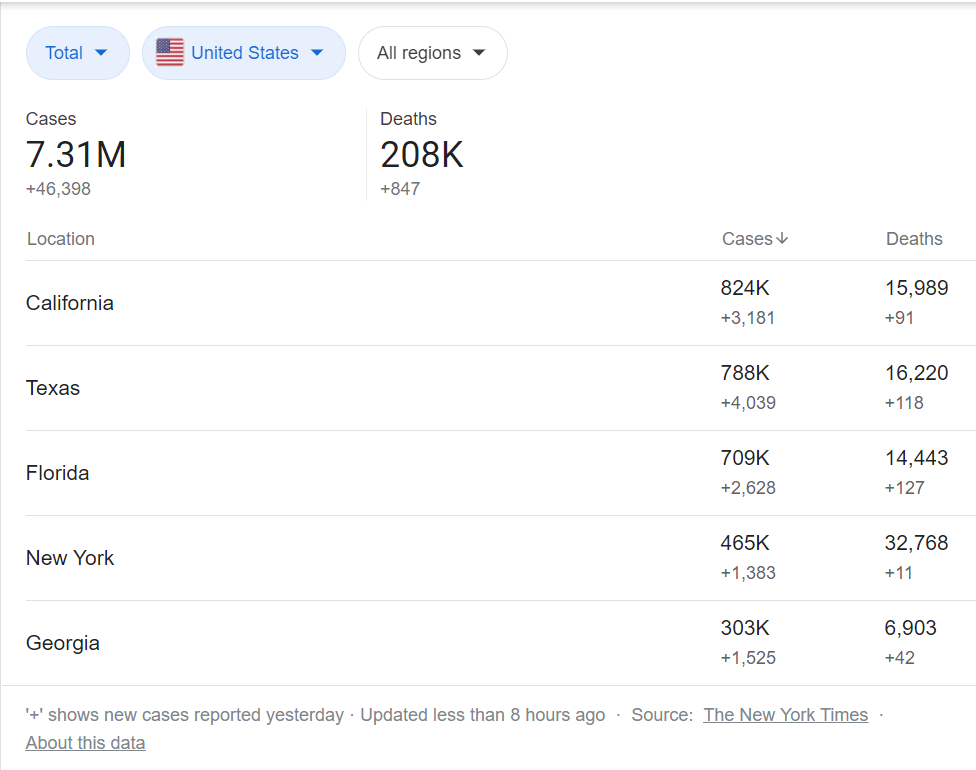976x770 pixels.
Task: Click California's 824K cases value
Action: (745, 288)
